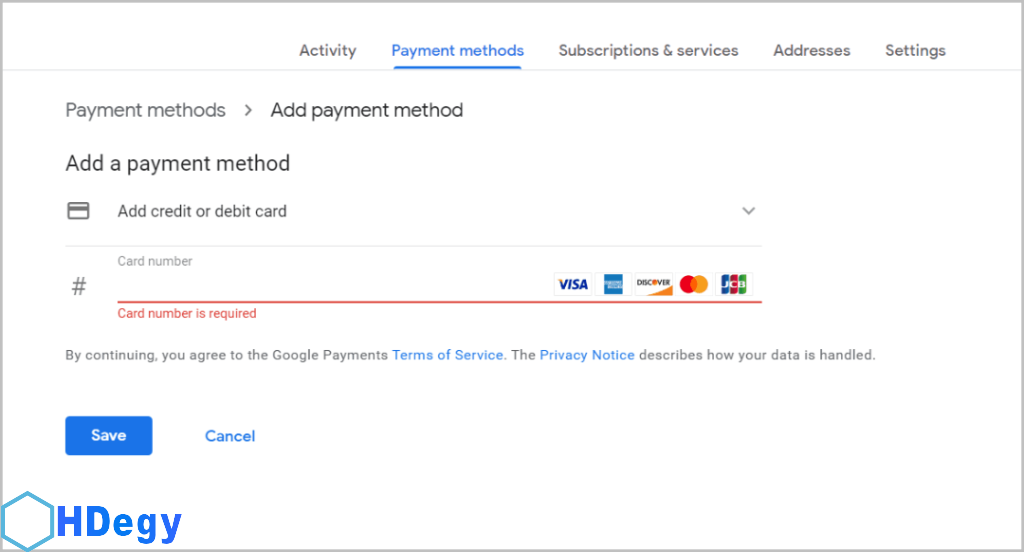Click the American Express card logo
The image size is (1024, 552).
pos(613,285)
